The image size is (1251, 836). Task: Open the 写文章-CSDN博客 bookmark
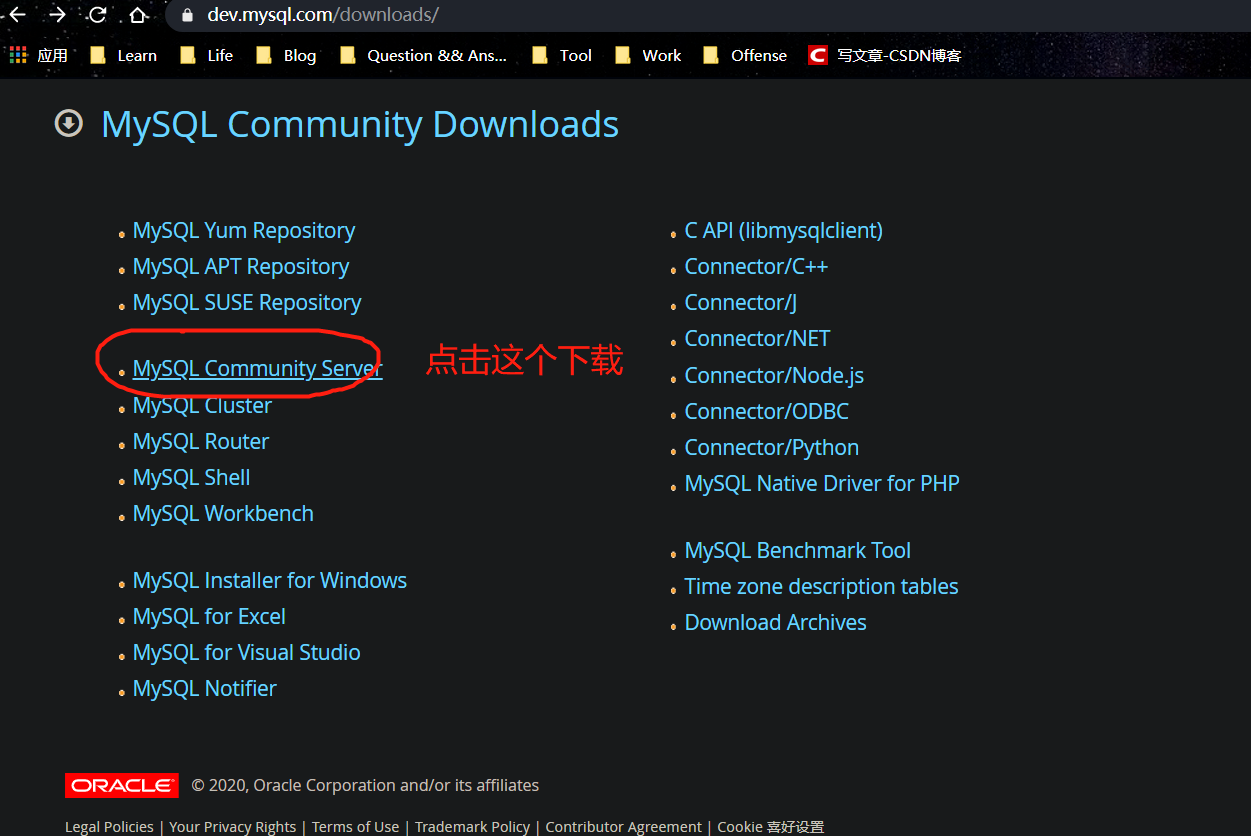coord(885,55)
